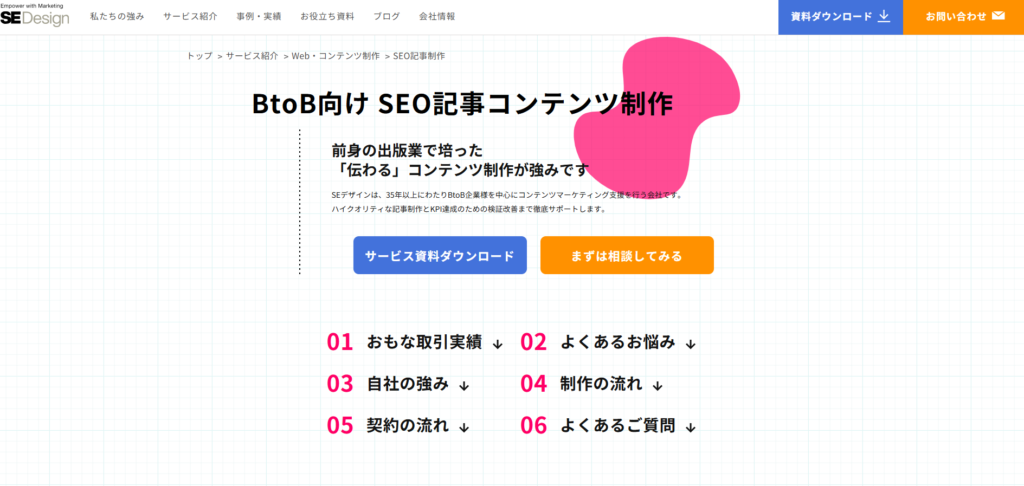Click arrow beside おもな取引実績
Viewport: 1024px width, 486px height.
click(498, 344)
